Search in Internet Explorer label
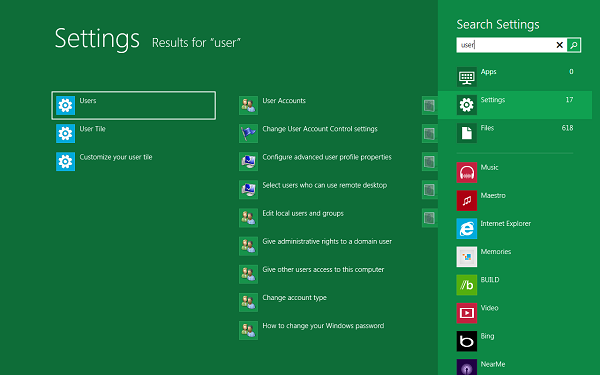Viewport: 600px width, 375px height. [505, 223]
